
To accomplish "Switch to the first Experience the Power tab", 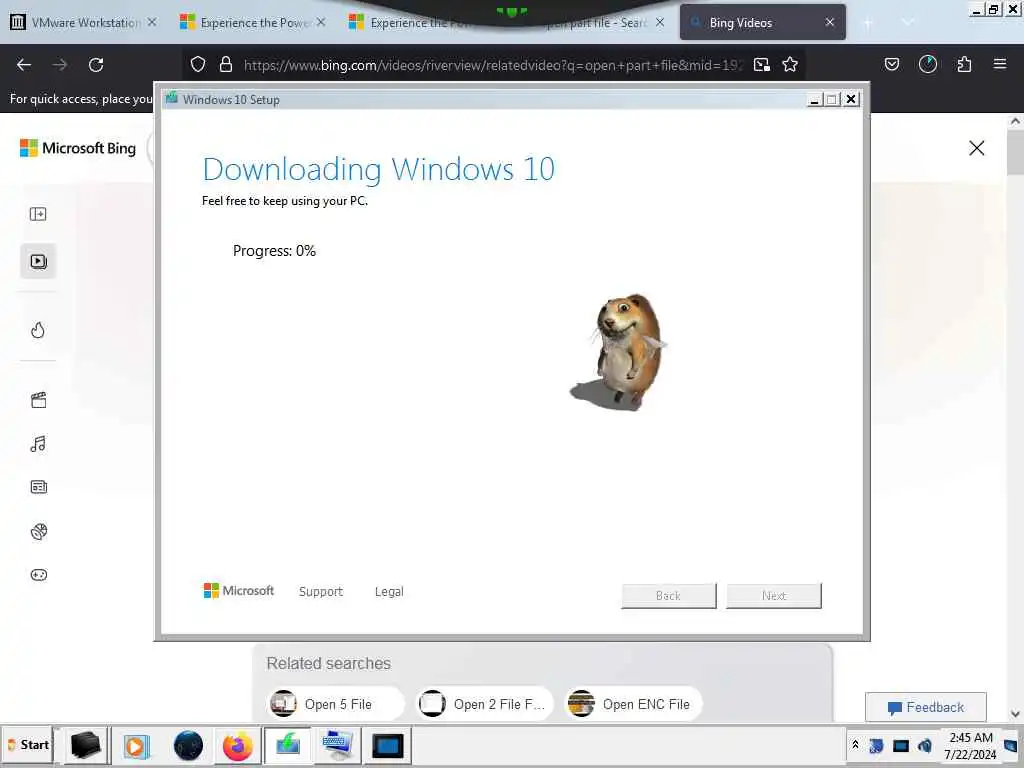I will point(252,22).
